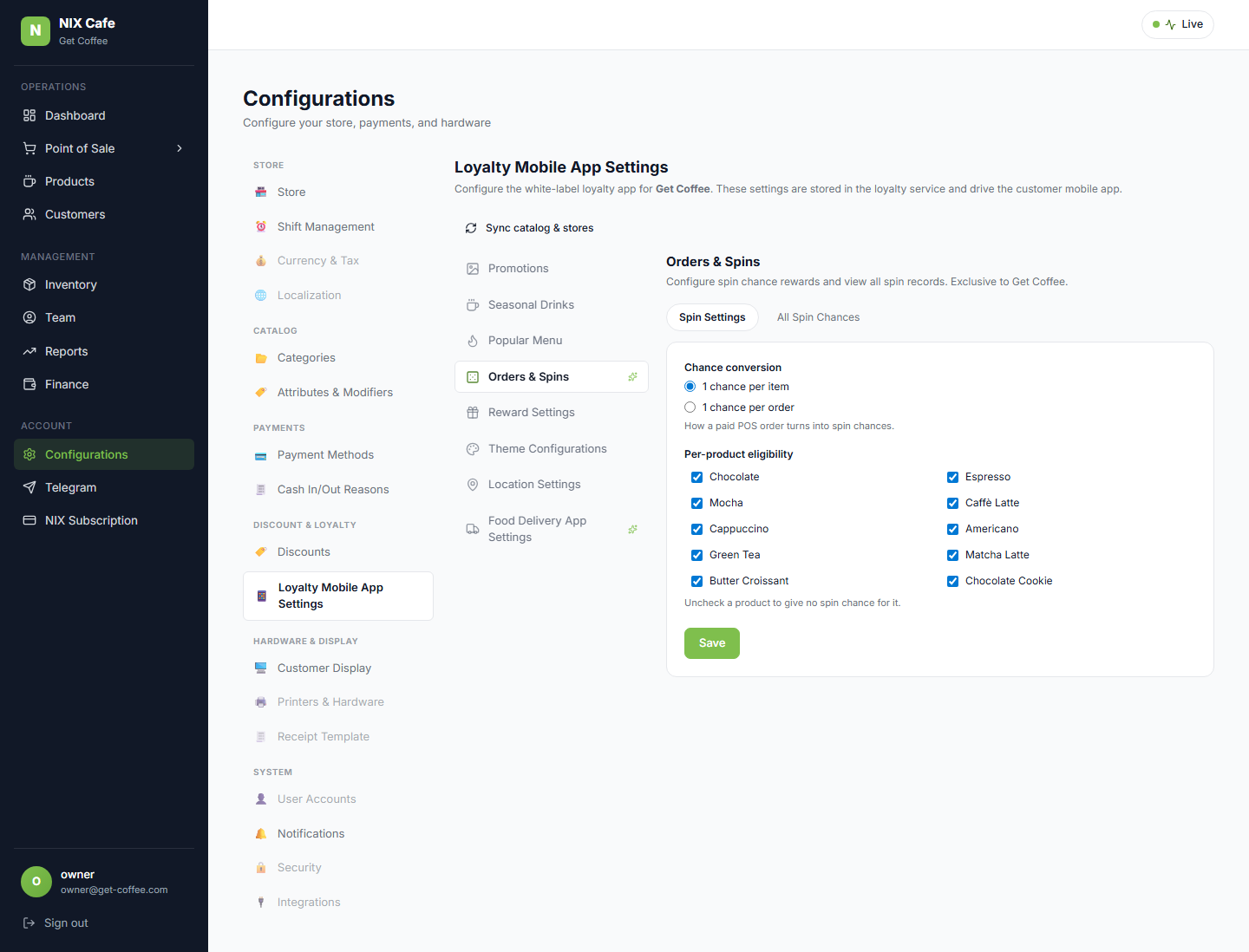Uncheck the Chocolate product checkbox
Viewport: 1249px width, 952px height.
tap(696, 477)
